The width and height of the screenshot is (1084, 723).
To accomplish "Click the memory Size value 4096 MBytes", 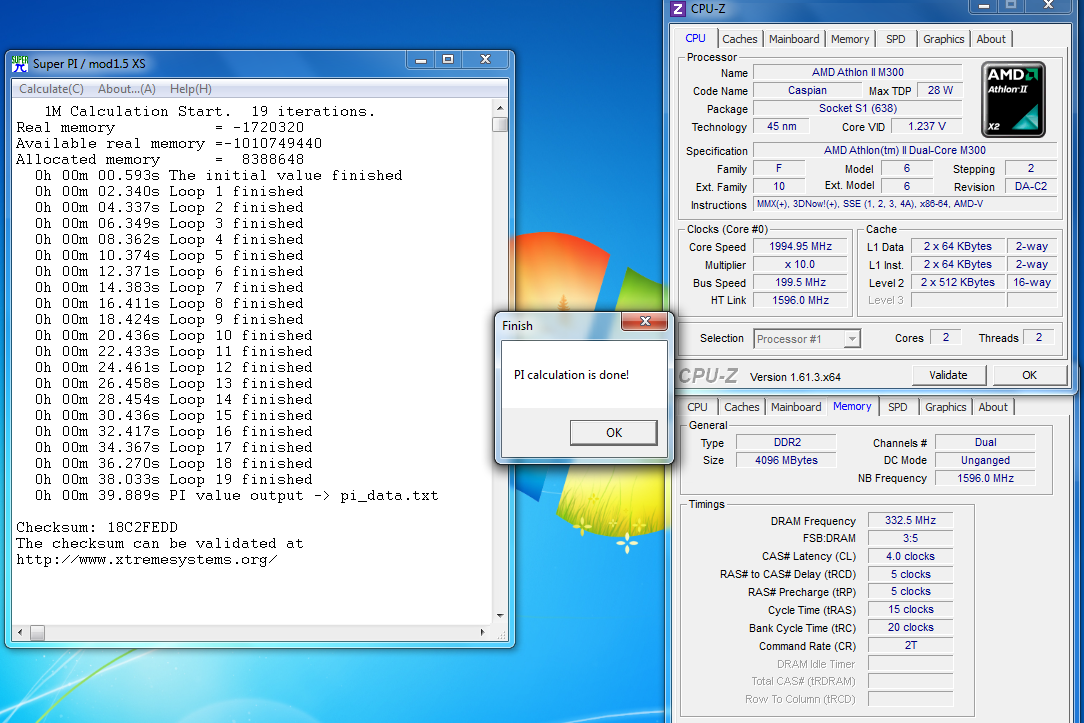I will [x=787, y=460].
